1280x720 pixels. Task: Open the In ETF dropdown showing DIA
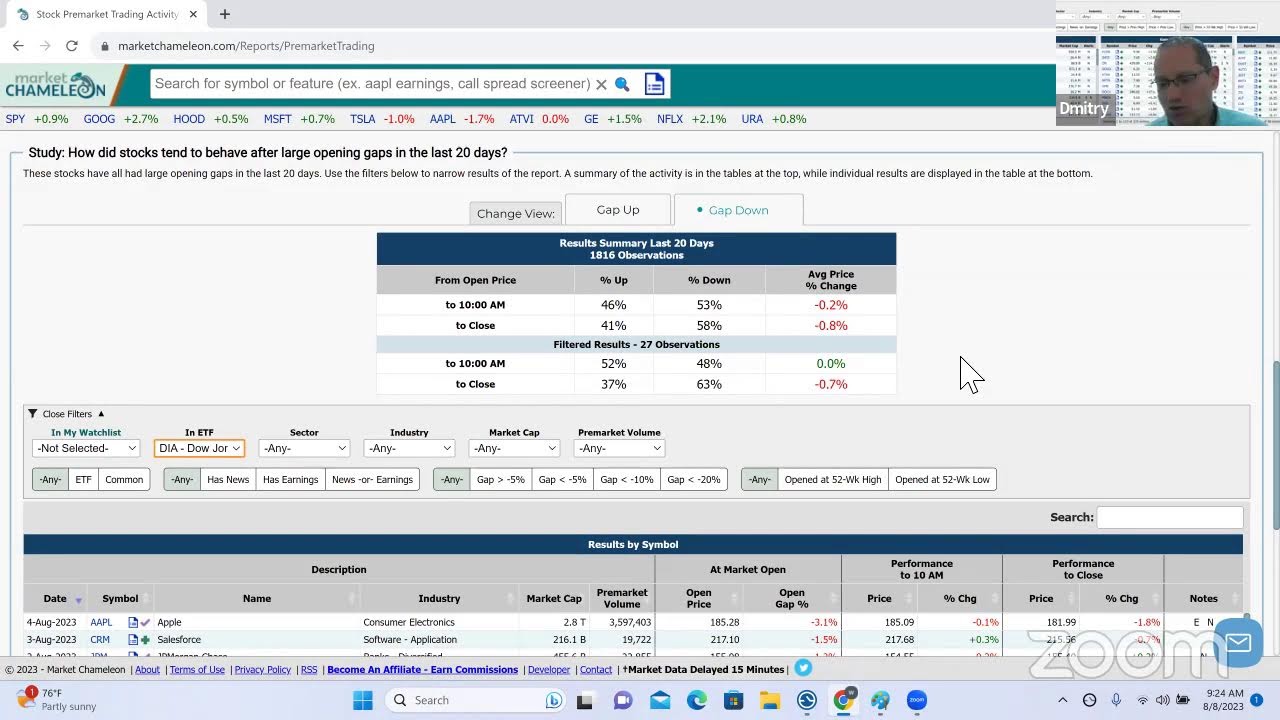tap(199, 448)
